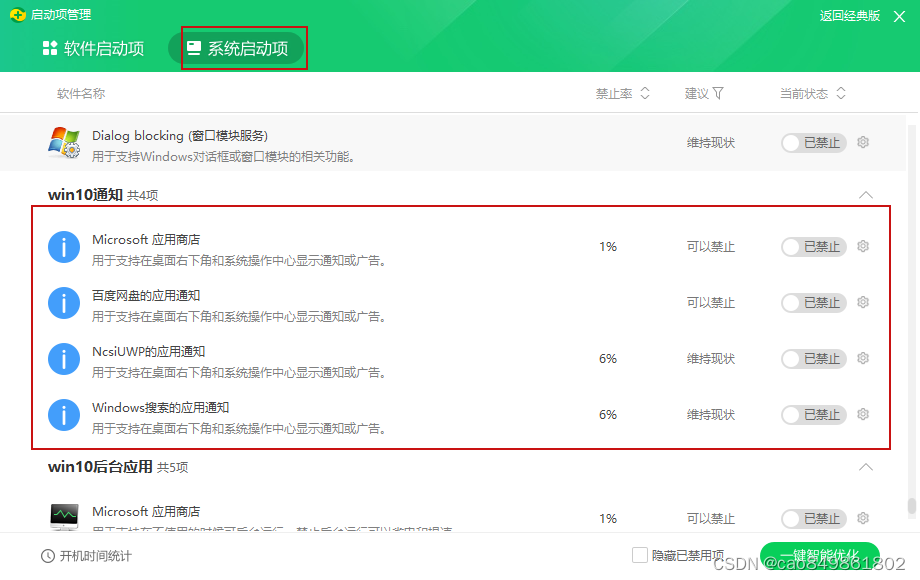Open gear settings for Windows搜索的应用通知
920x580 pixels.
pyautogui.click(x=862, y=414)
